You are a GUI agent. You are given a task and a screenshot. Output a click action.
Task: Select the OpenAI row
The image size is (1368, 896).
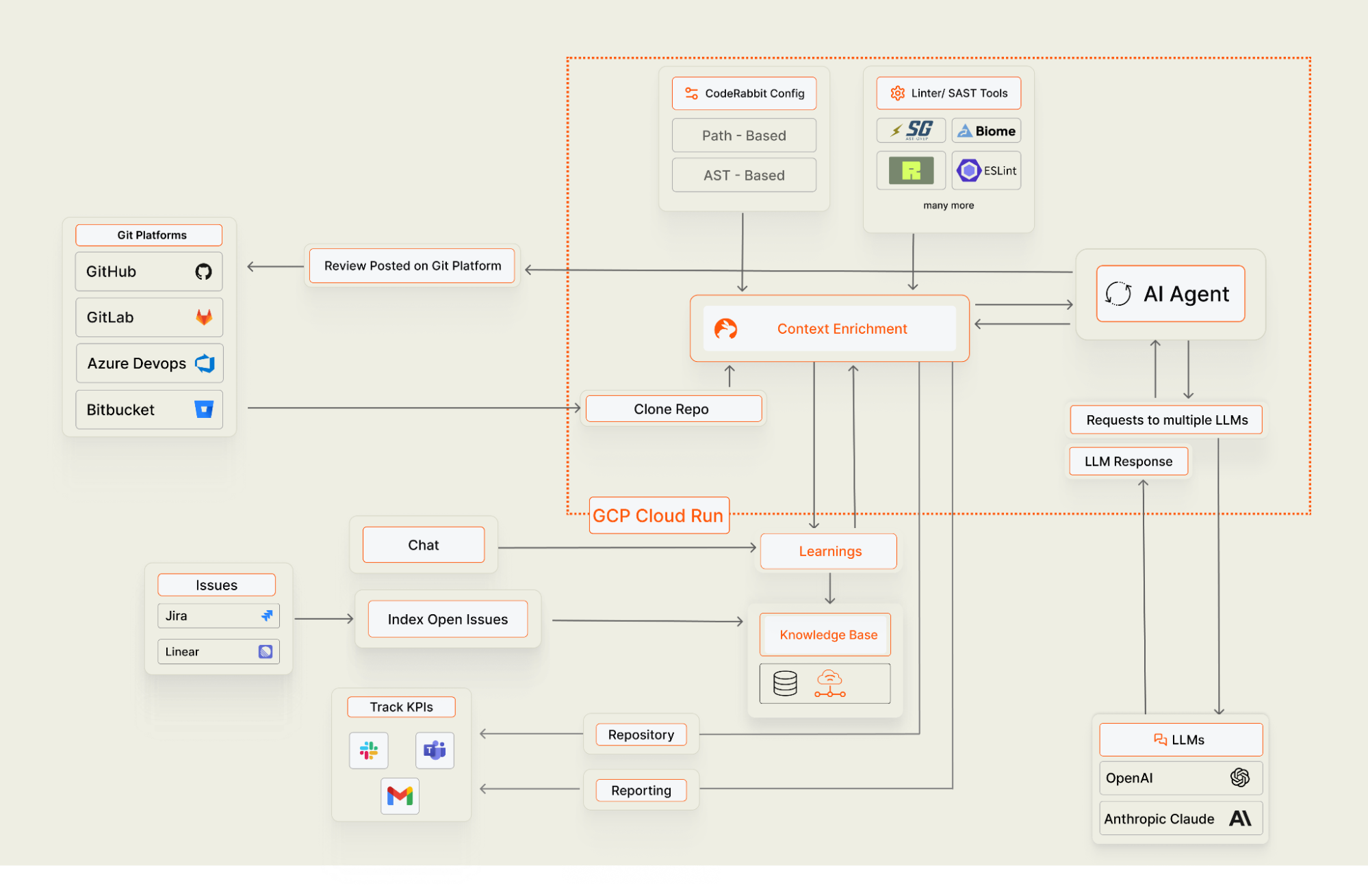point(1180,778)
